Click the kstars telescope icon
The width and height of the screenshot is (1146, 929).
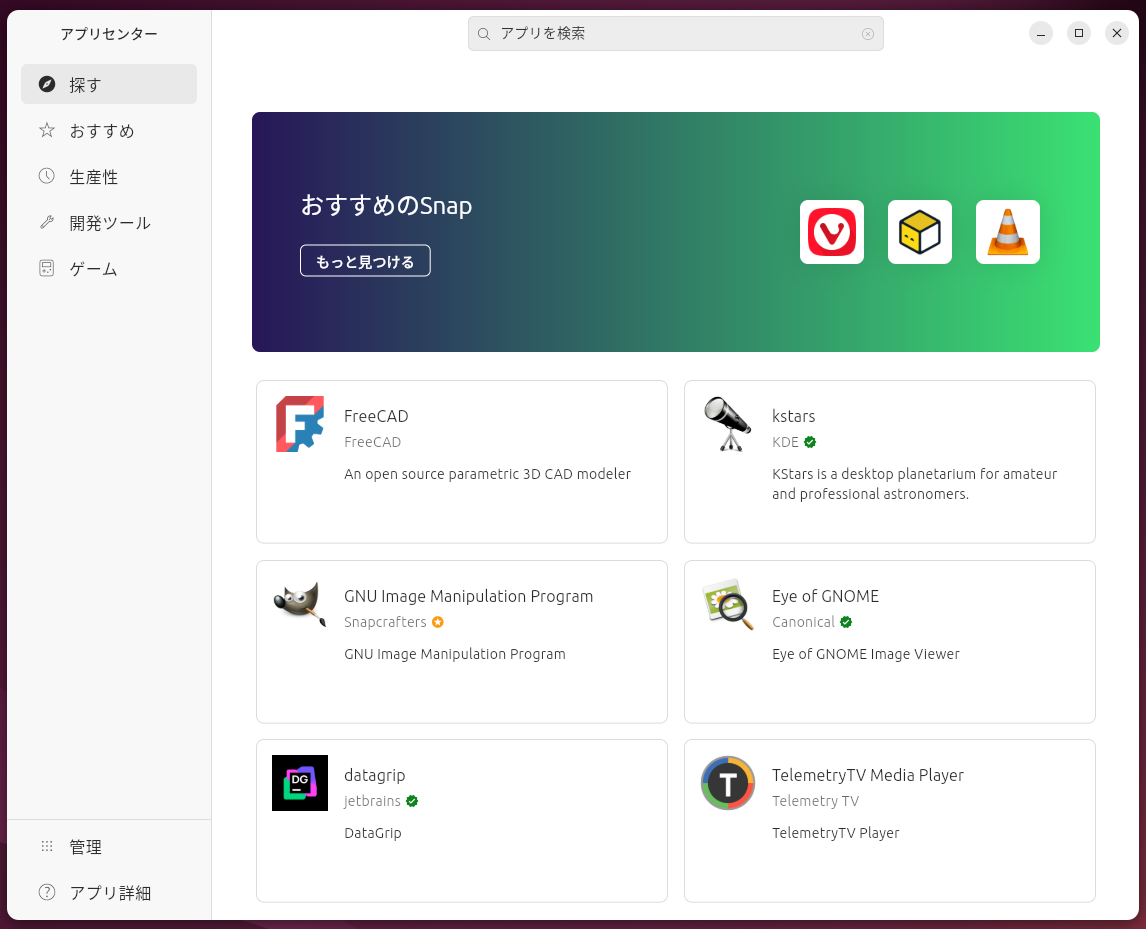coord(728,424)
